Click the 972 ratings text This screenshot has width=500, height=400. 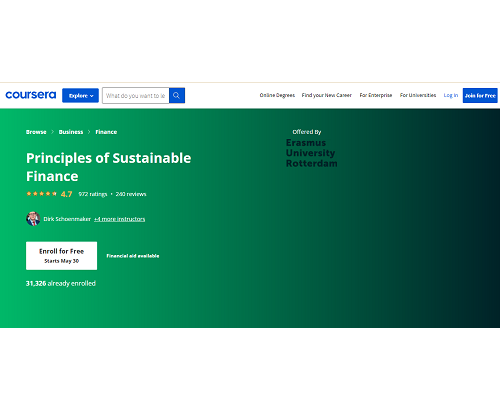93,194
